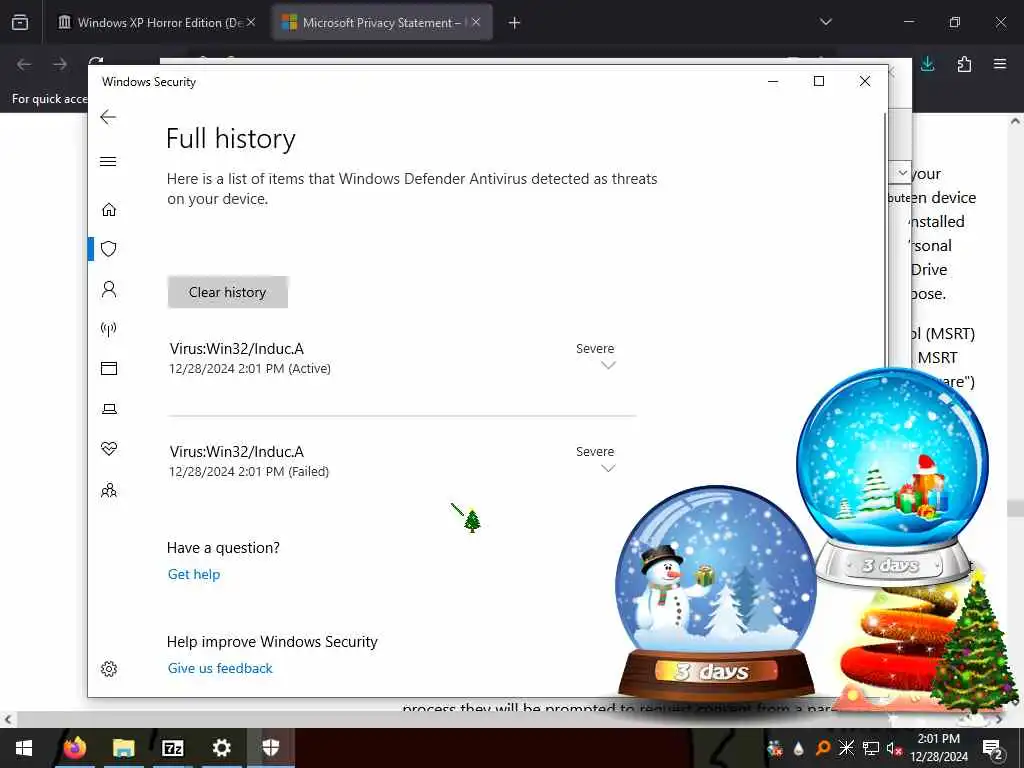Open the browser extensions puzzle icon
The image size is (1024, 768).
[x=964, y=64]
